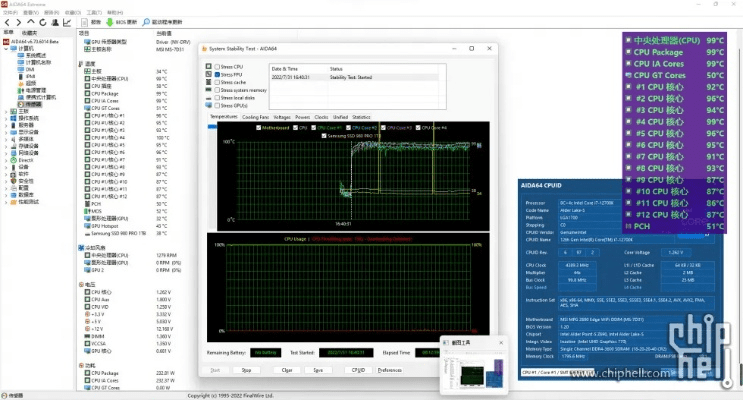Collapse the 计算机 tree node
Image resolution: width=743 pixels, height=400 pixels.
[x=5, y=47]
